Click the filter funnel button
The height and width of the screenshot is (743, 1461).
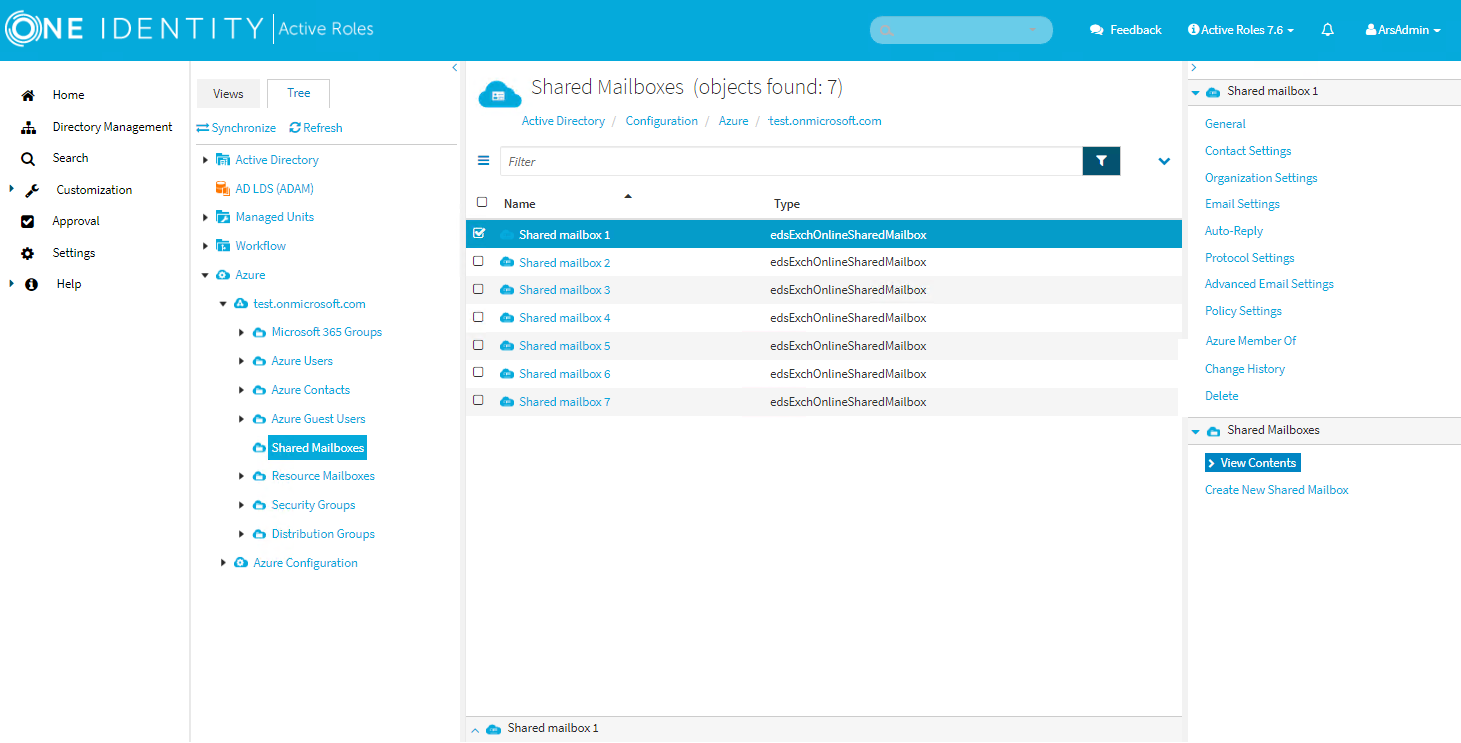tap(1102, 161)
